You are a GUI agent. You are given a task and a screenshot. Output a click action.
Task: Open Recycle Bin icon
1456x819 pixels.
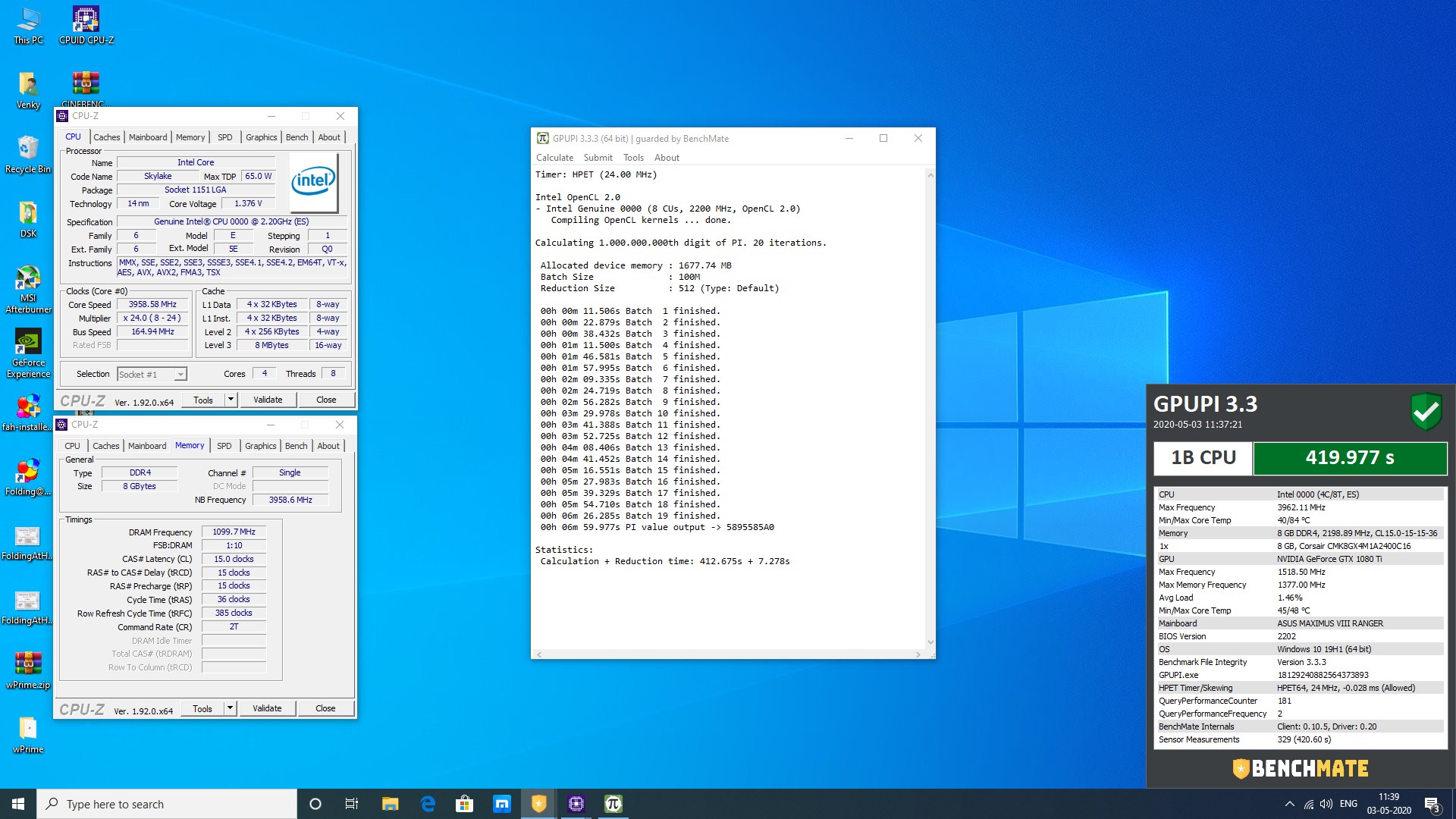point(28,155)
